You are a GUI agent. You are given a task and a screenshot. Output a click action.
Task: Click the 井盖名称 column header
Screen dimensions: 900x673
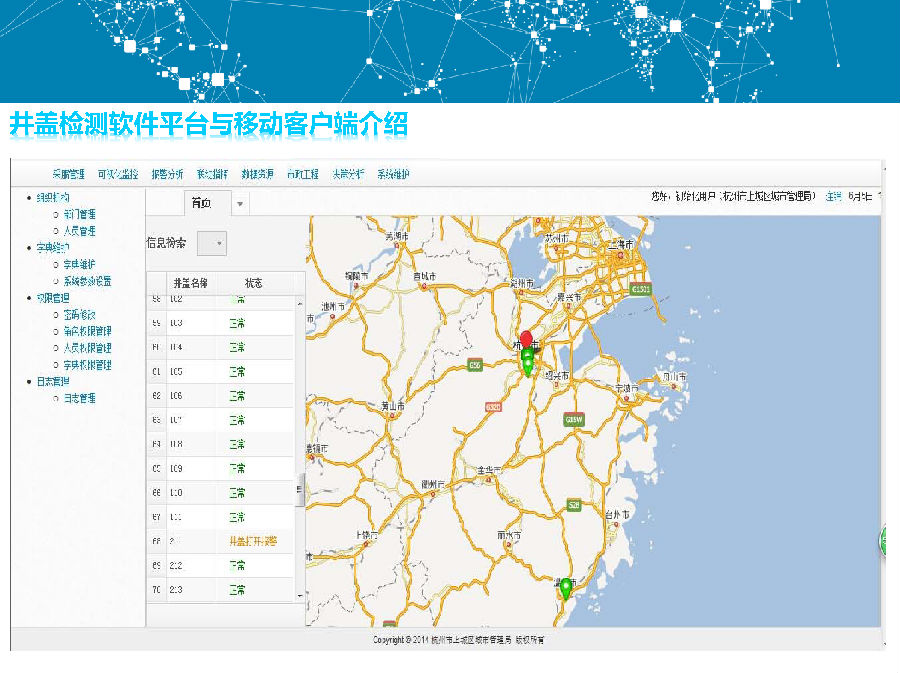point(191,283)
